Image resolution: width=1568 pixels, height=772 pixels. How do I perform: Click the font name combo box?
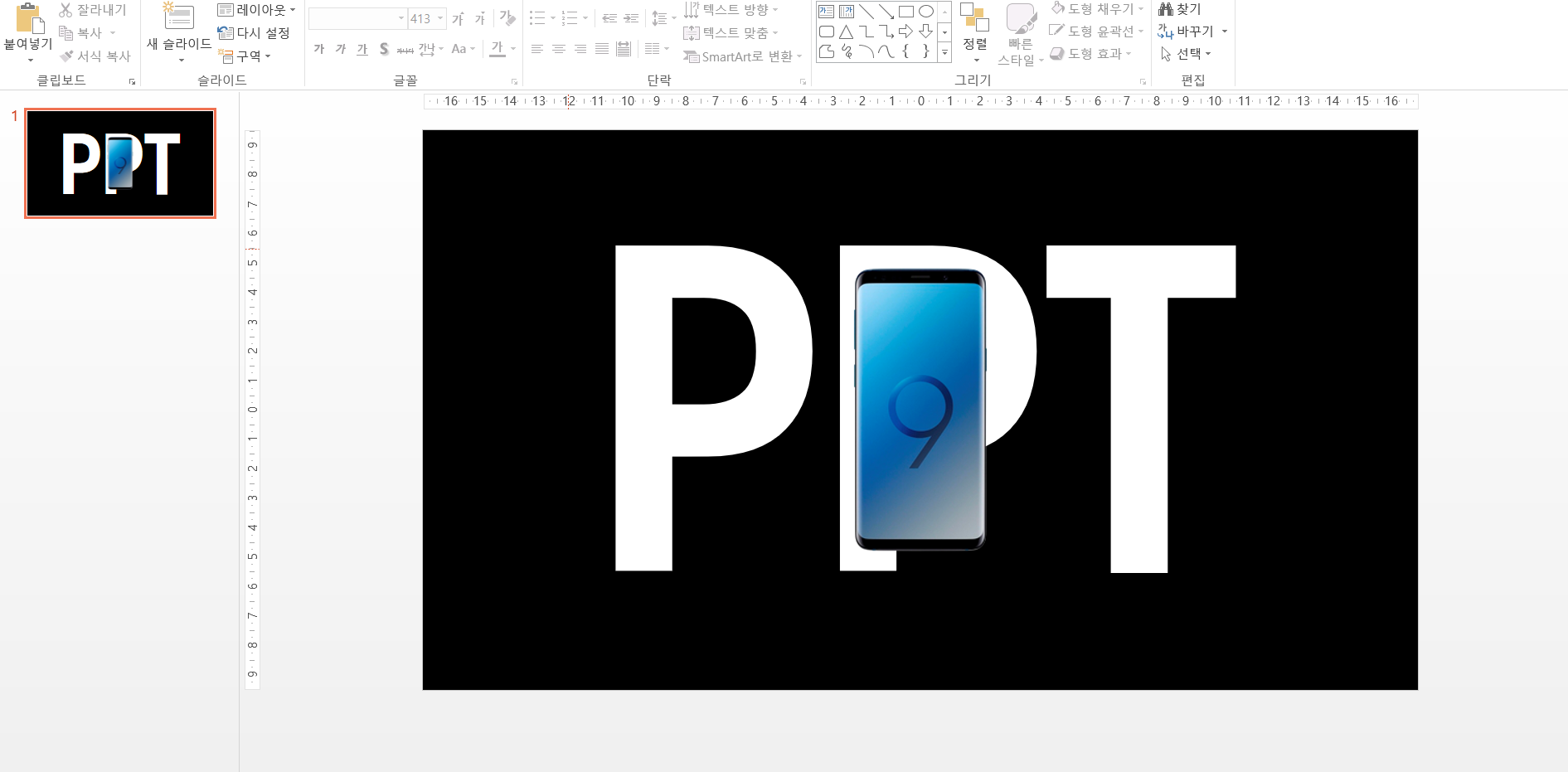coord(357,18)
